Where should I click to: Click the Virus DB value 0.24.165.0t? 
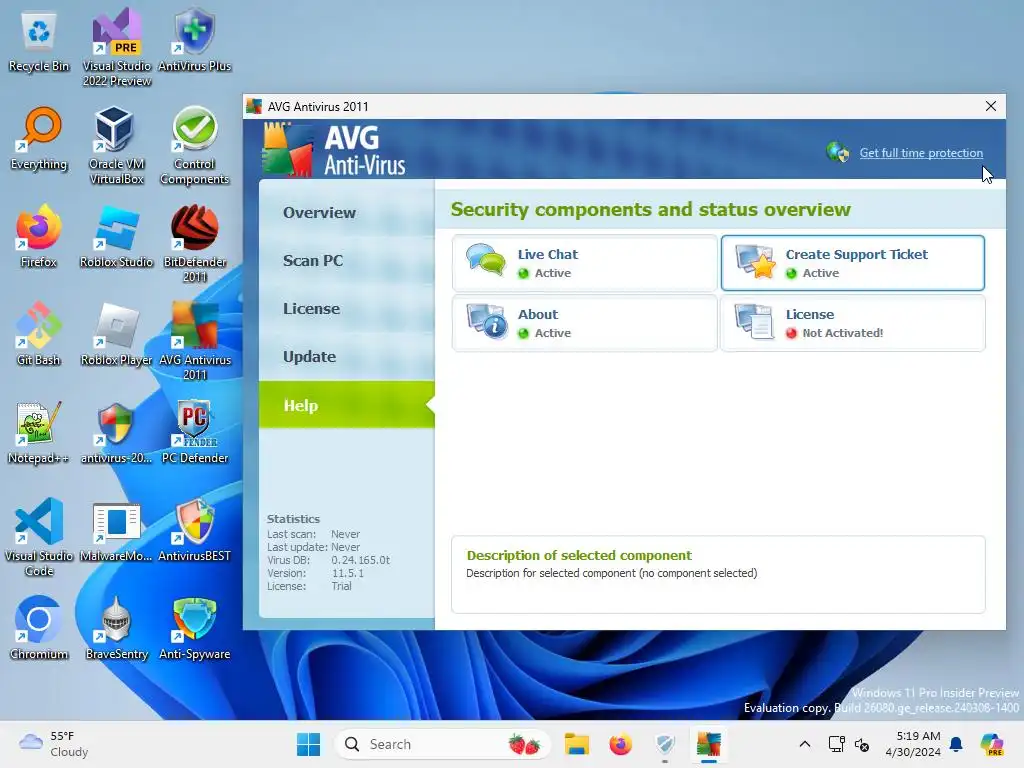(360, 560)
